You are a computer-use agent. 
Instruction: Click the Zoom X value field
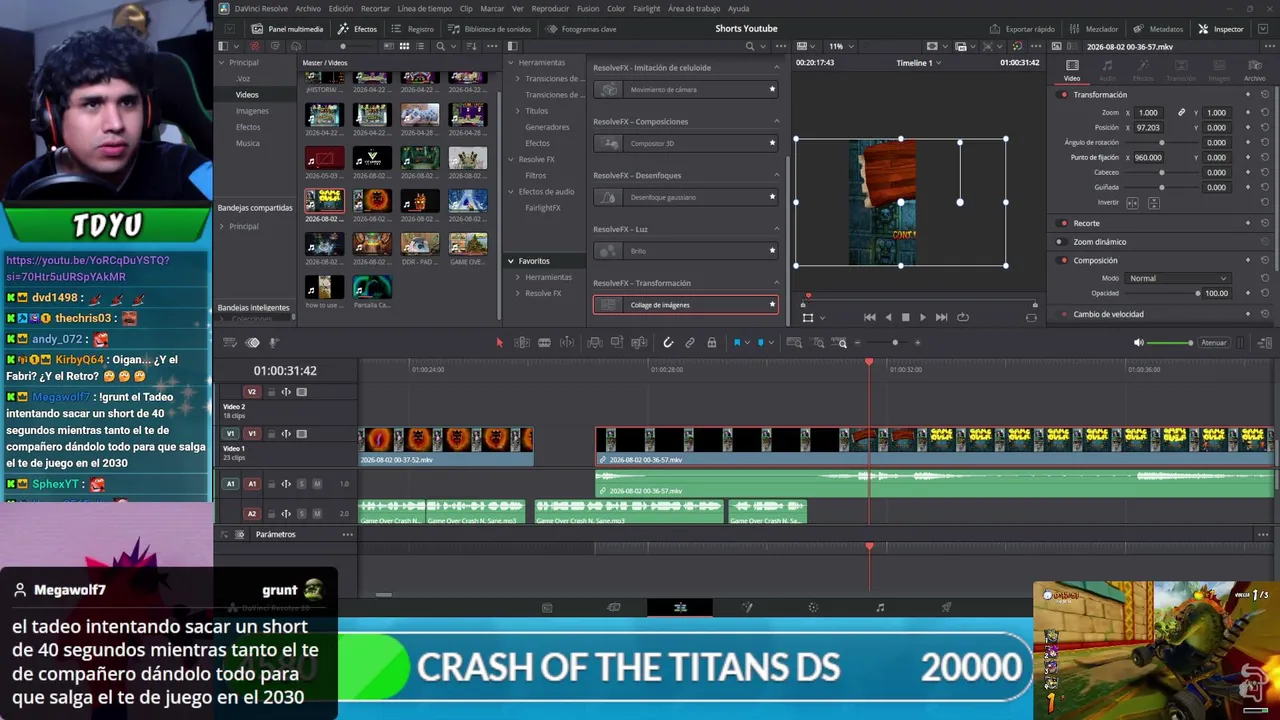click(1148, 113)
